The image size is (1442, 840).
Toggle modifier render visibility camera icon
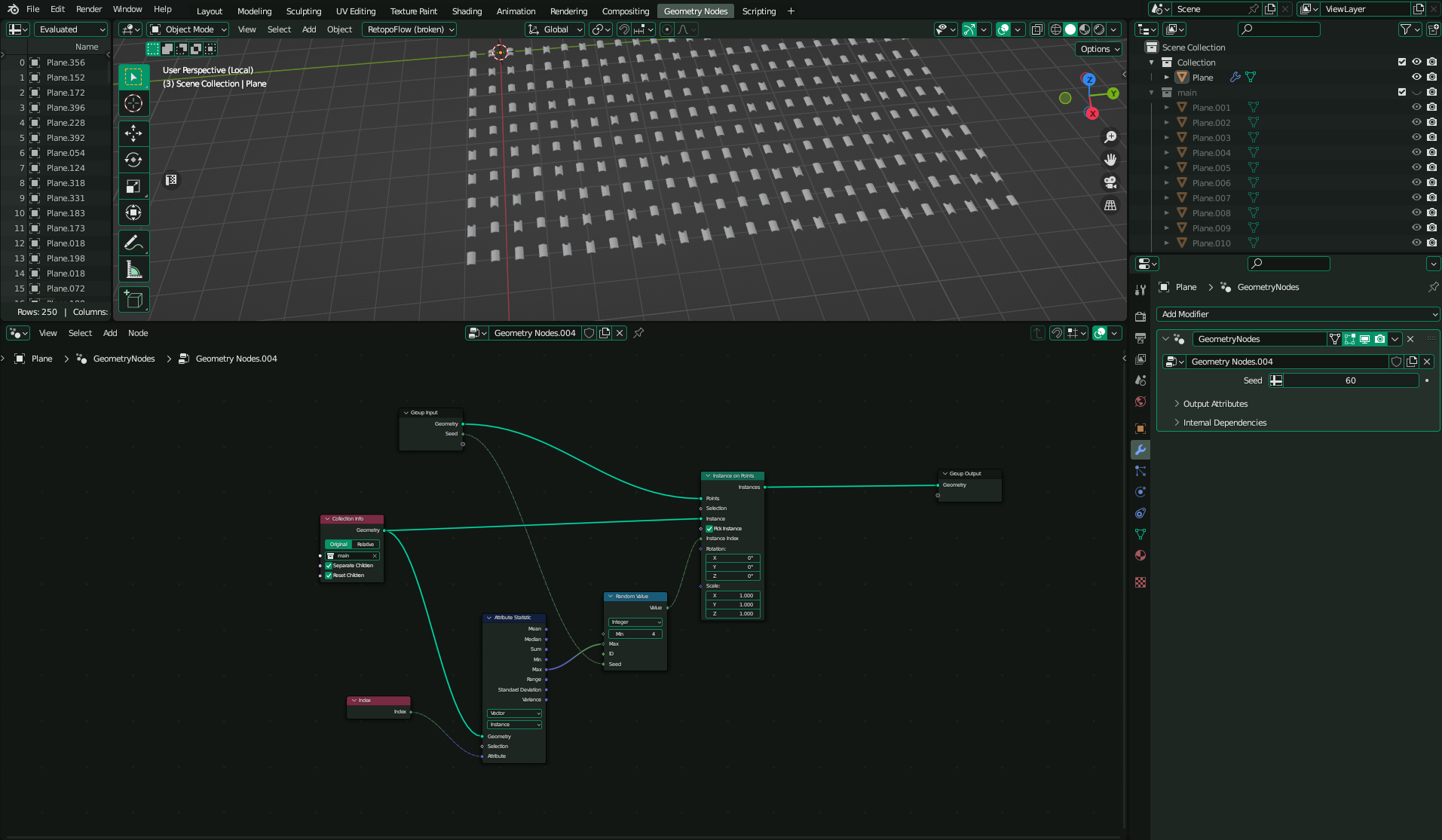click(x=1379, y=339)
